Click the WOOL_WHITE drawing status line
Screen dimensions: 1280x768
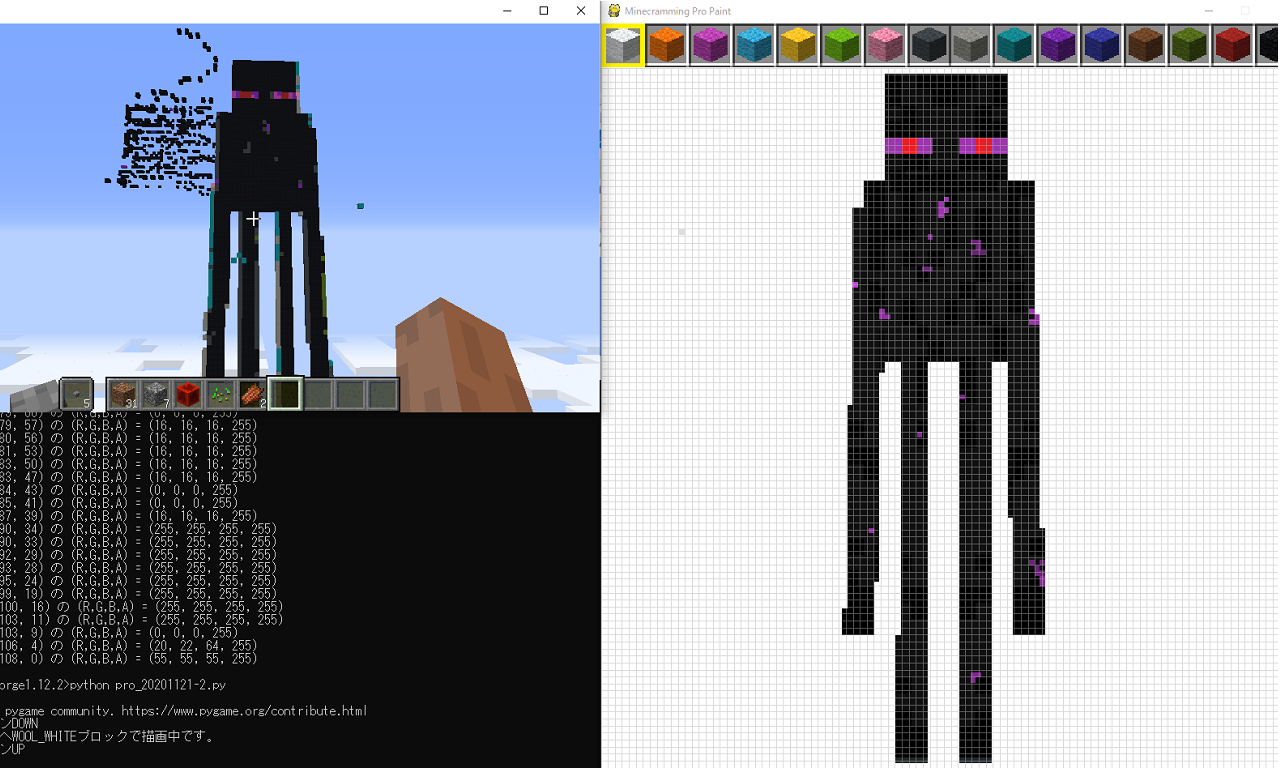(107, 737)
